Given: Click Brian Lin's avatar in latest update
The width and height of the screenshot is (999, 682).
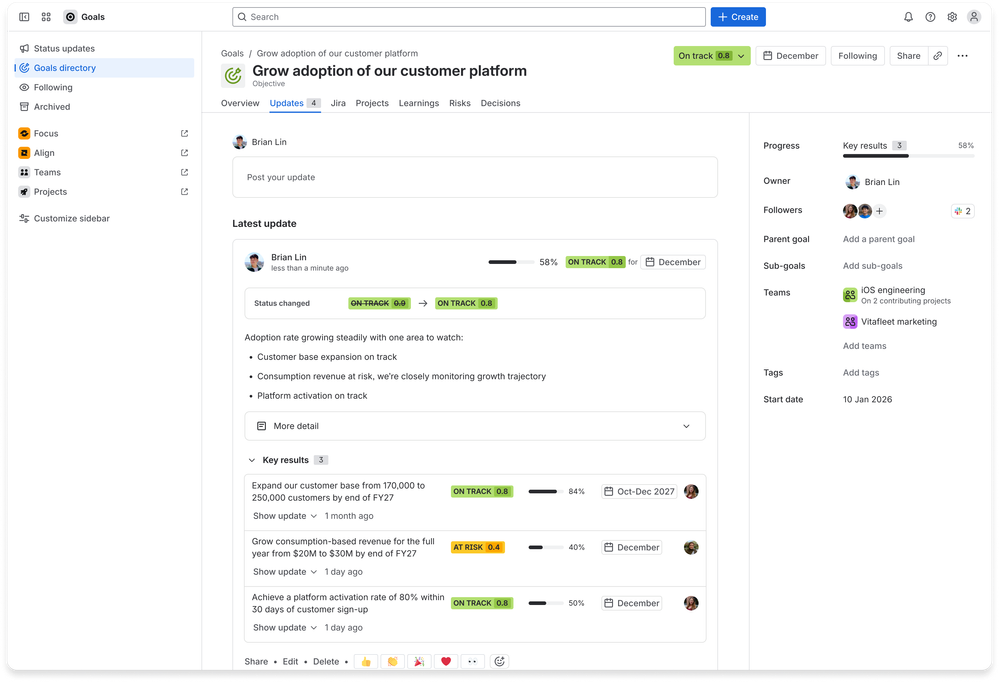Looking at the screenshot, I should click(254, 262).
